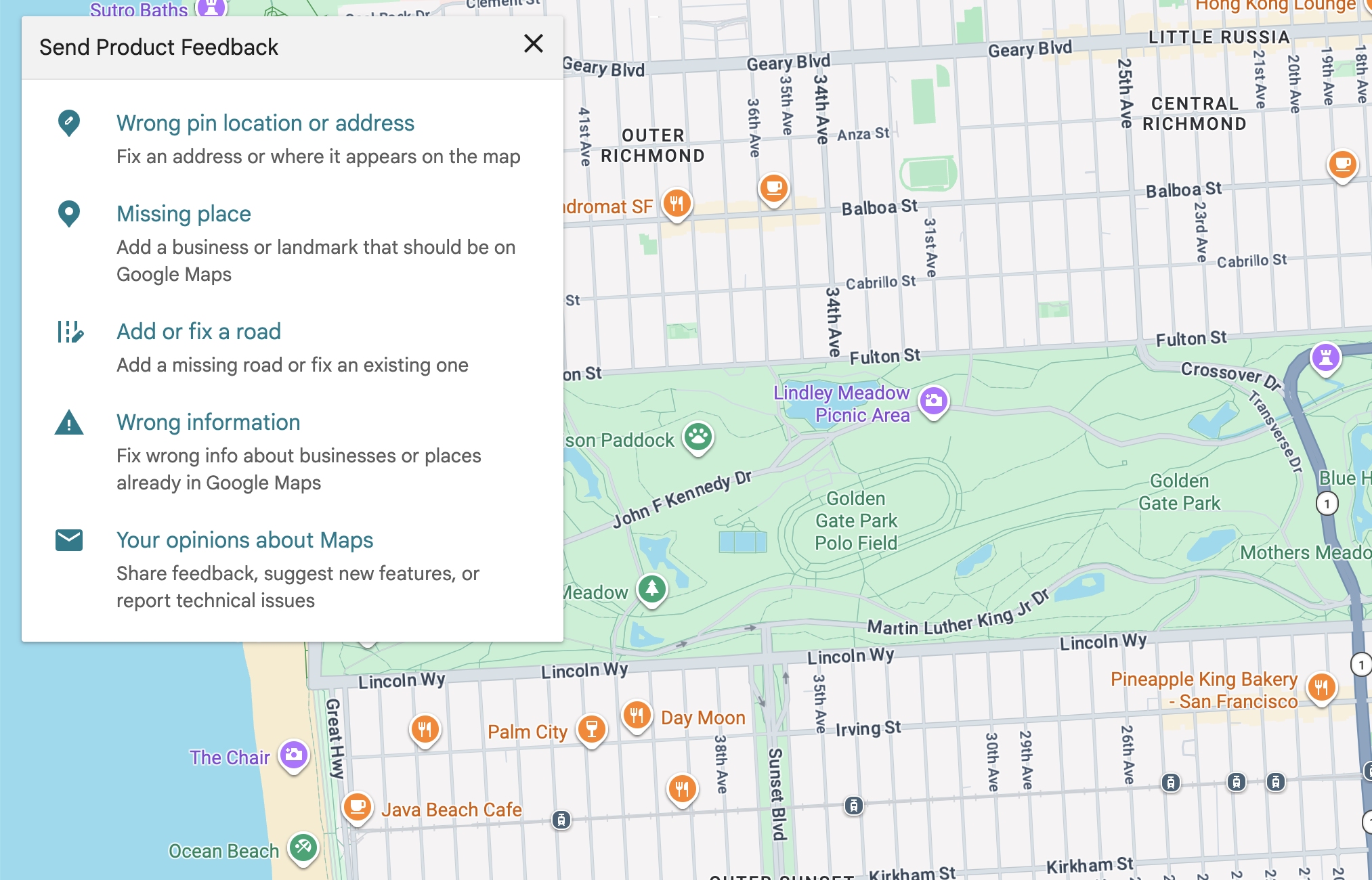1372x880 pixels.
Task: Click the Send Product Feedback heading
Action: coord(158,47)
